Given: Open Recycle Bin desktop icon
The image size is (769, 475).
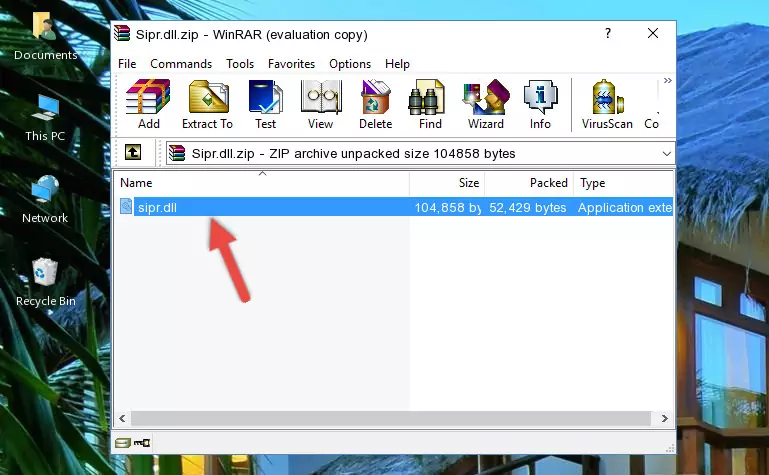Looking at the screenshot, I should point(46,282).
